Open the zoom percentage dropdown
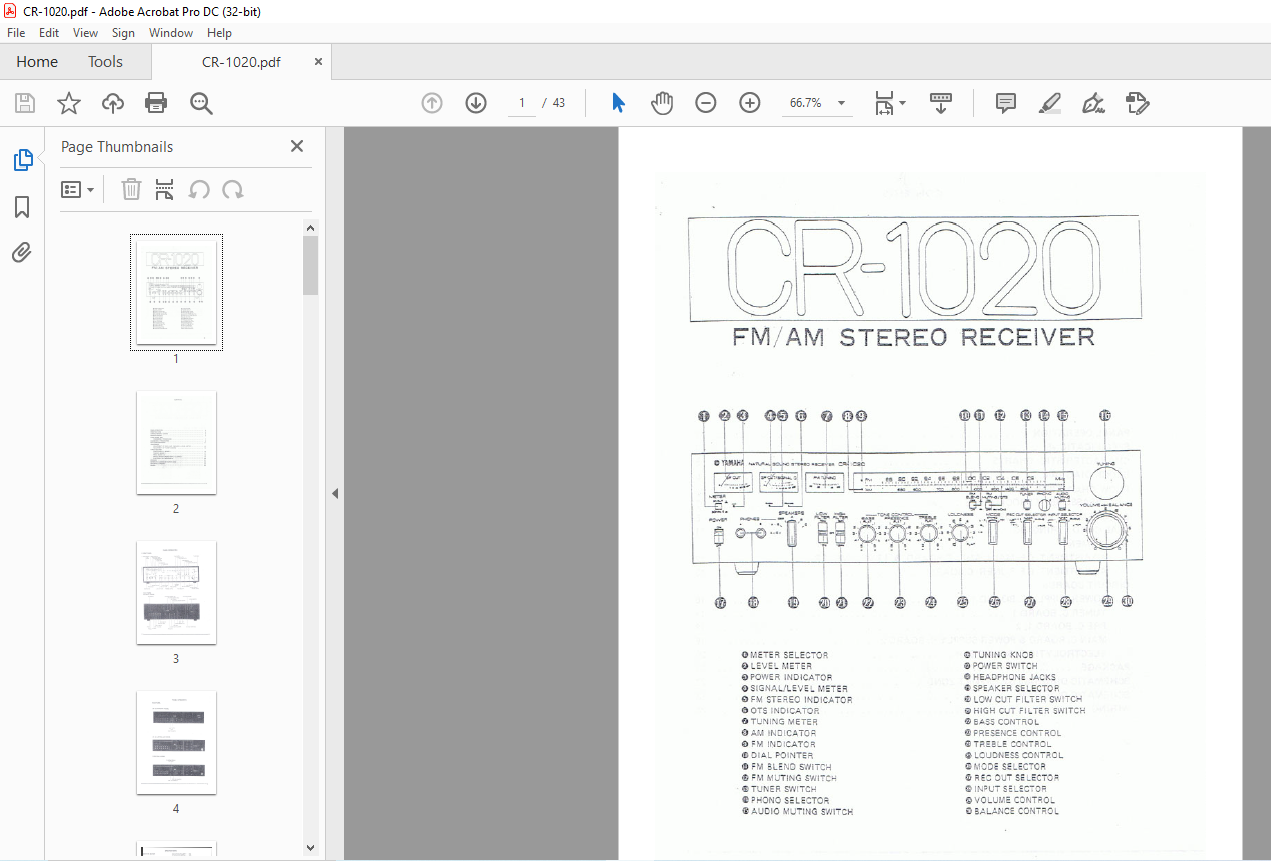 pyautogui.click(x=841, y=103)
